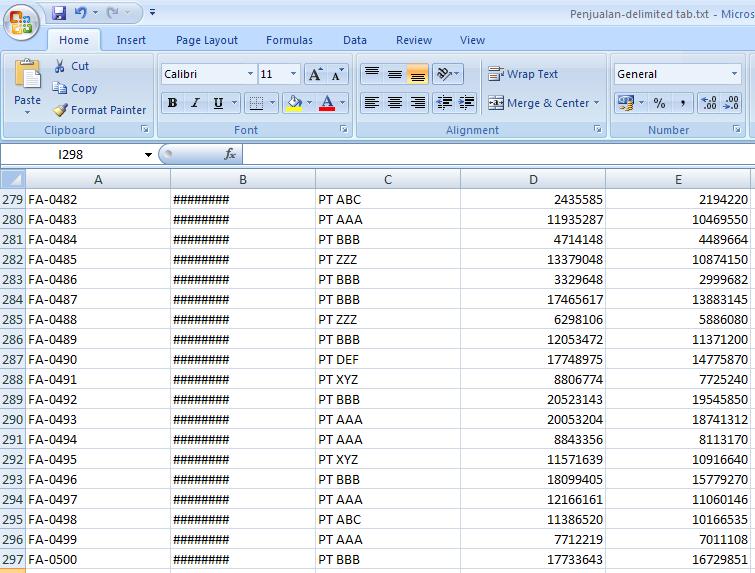
Task: Open the Insert Function fx button
Action: pyautogui.click(x=230, y=154)
